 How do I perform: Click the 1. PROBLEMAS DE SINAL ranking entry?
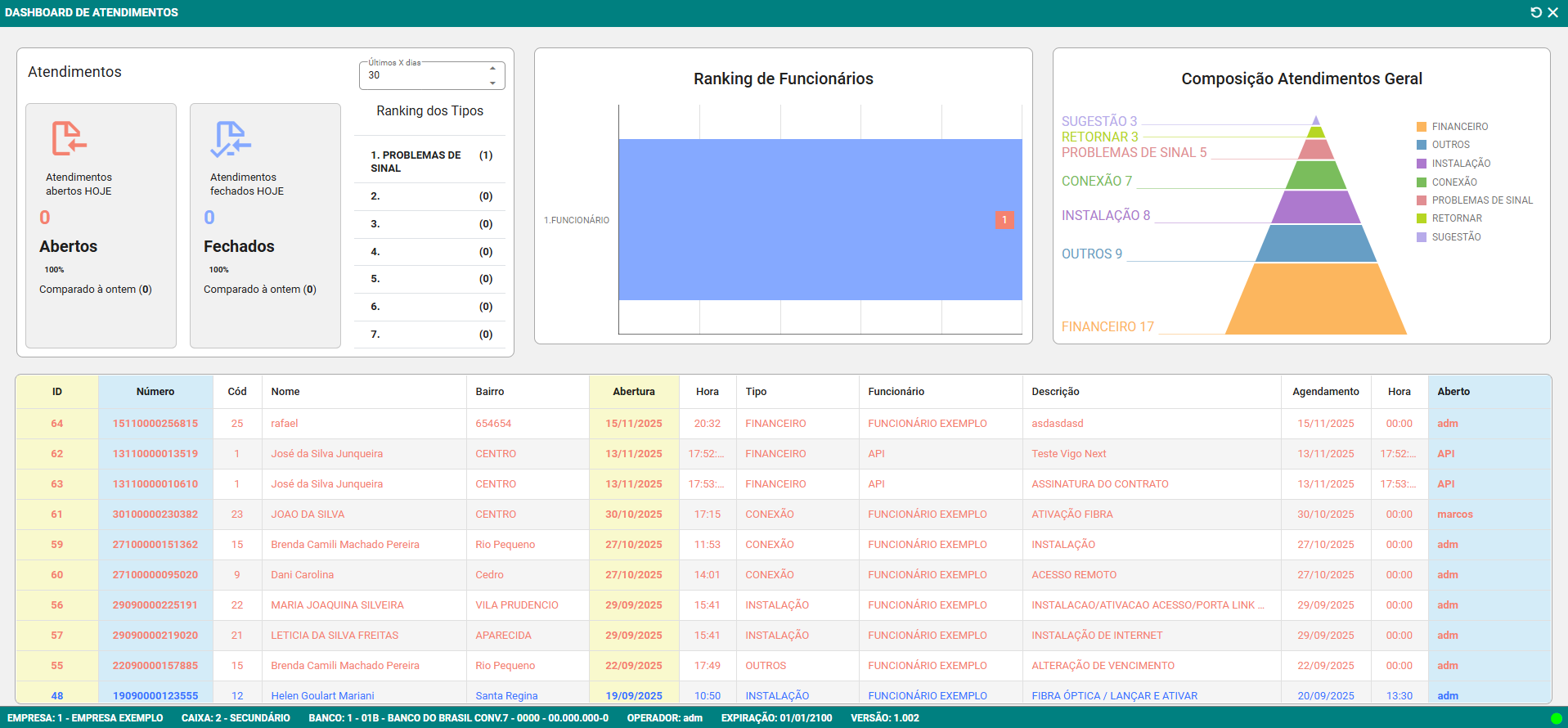coord(416,161)
